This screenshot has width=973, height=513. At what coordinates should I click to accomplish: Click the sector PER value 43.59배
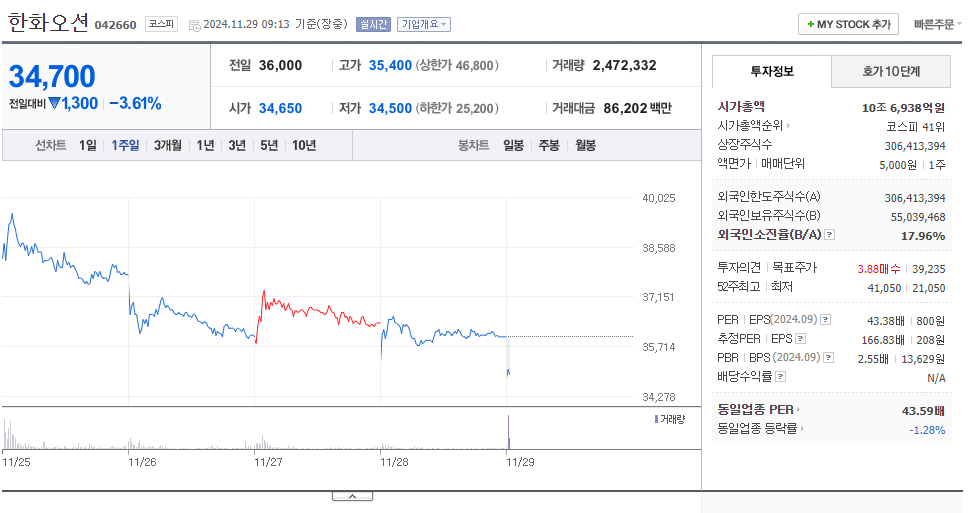coord(923,411)
